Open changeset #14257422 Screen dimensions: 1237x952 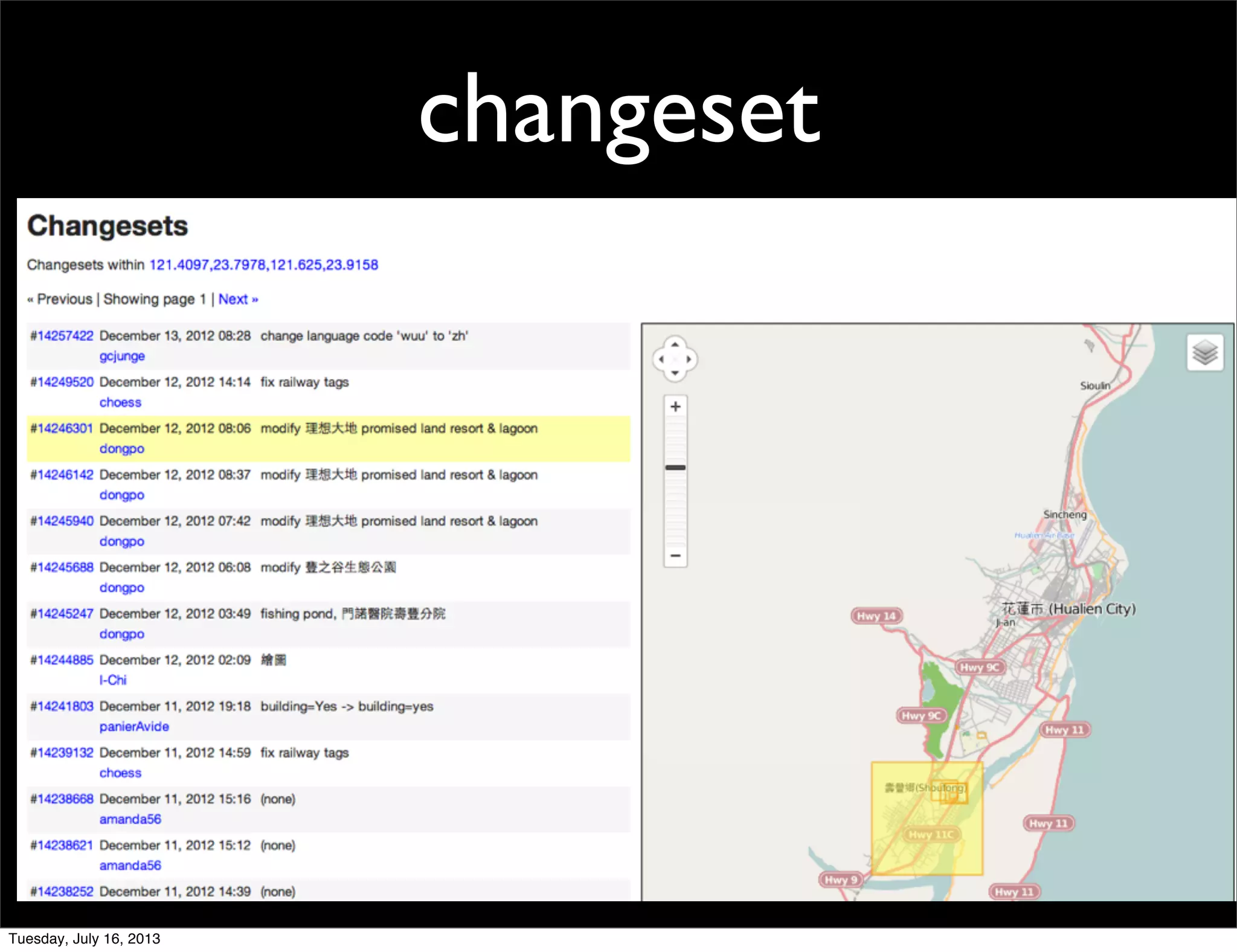62,336
